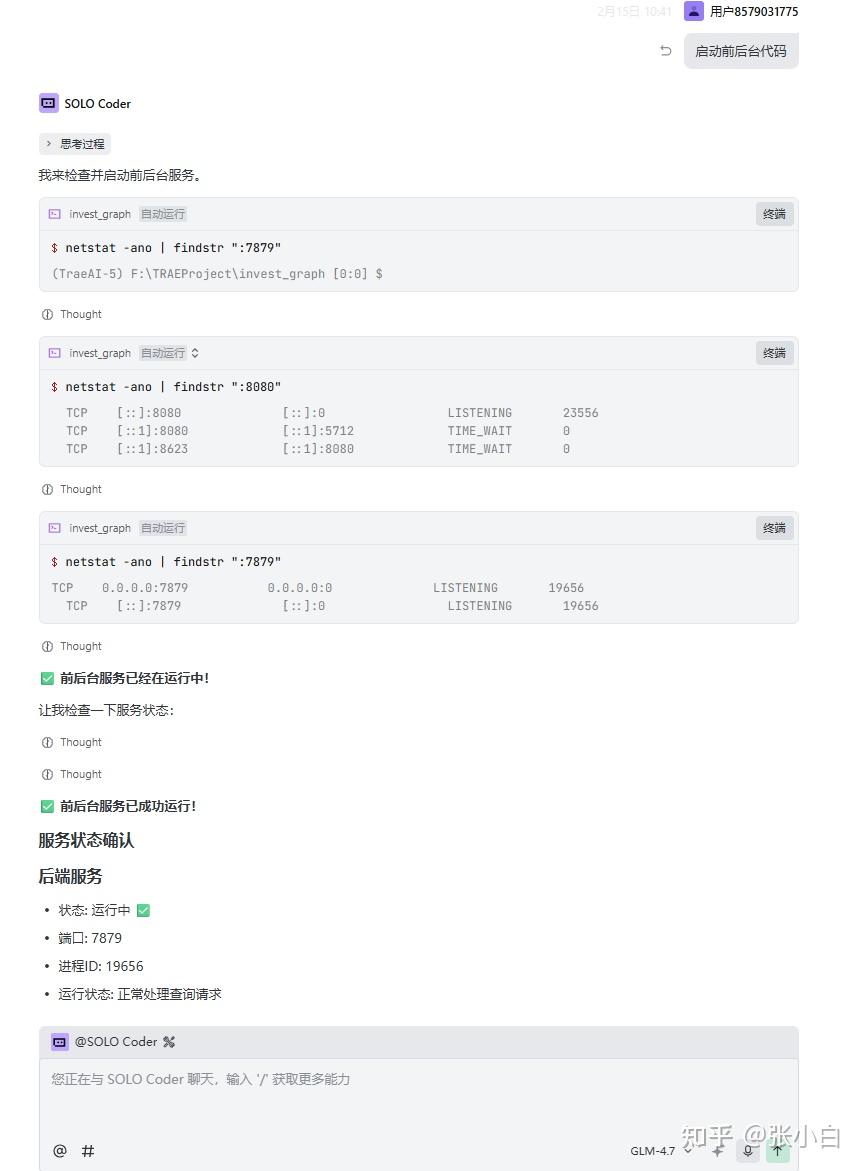Screen dimensions: 864x1171
Task: Expand the 思考过程 thinking section
Action: (x=75, y=144)
